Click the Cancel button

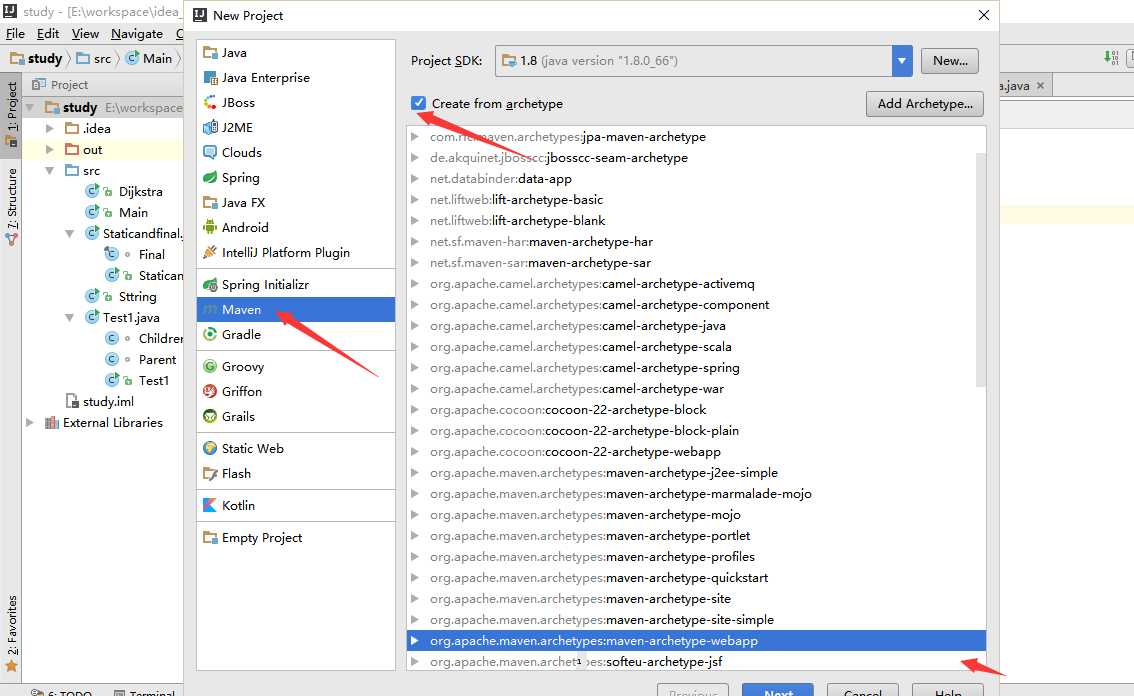point(862,690)
